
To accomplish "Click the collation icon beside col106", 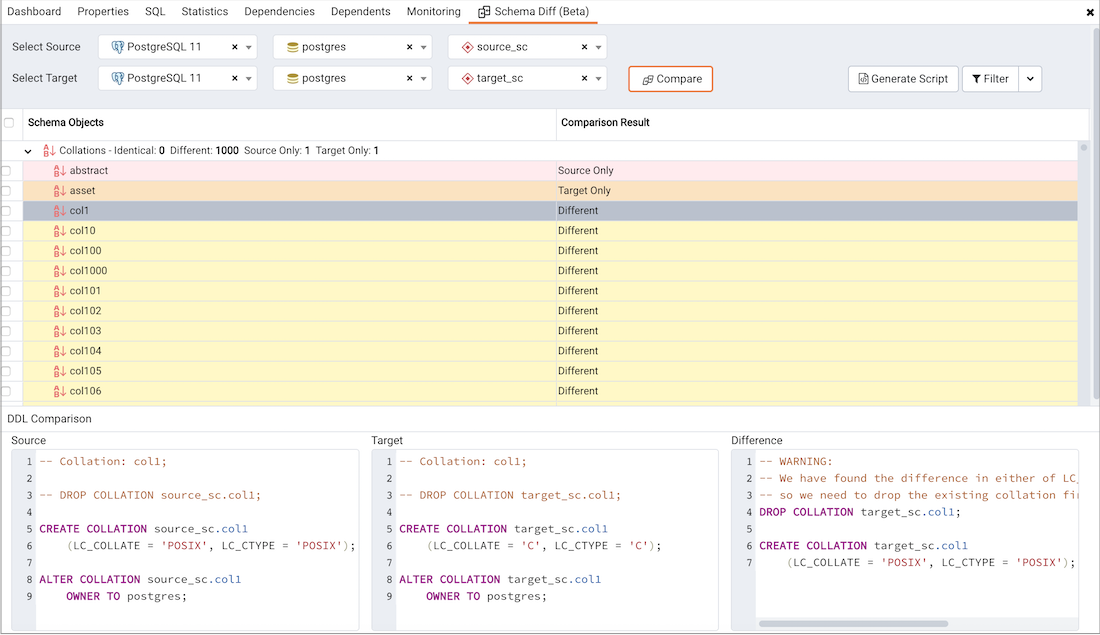I will coord(60,392).
